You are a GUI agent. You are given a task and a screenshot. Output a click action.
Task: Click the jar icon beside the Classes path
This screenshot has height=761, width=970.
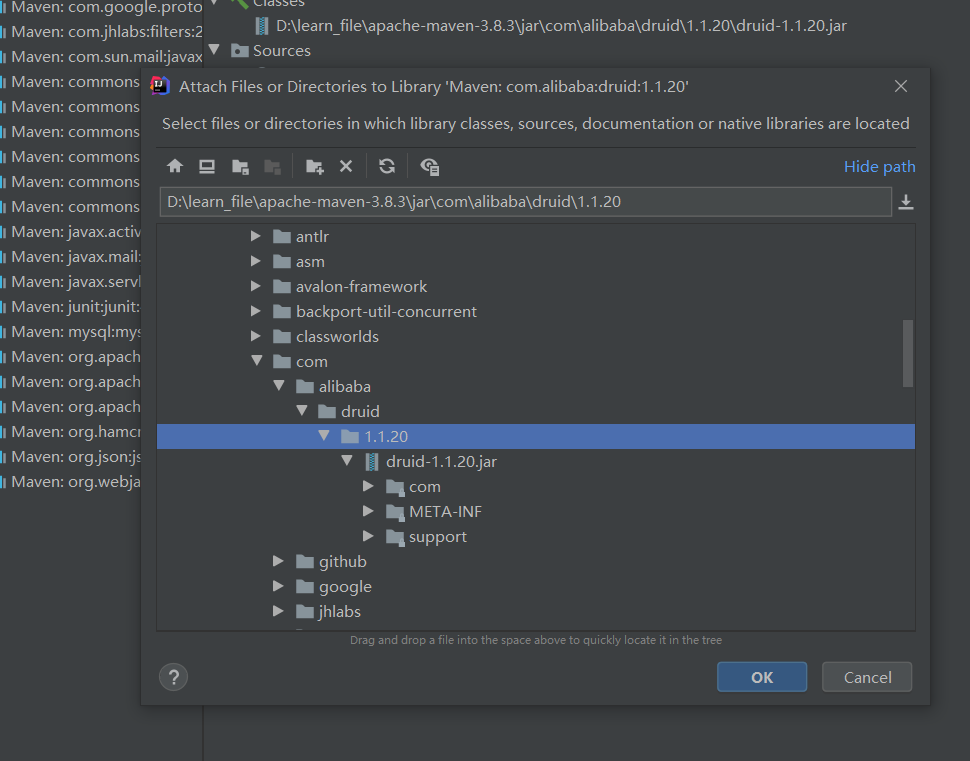pyautogui.click(x=262, y=25)
